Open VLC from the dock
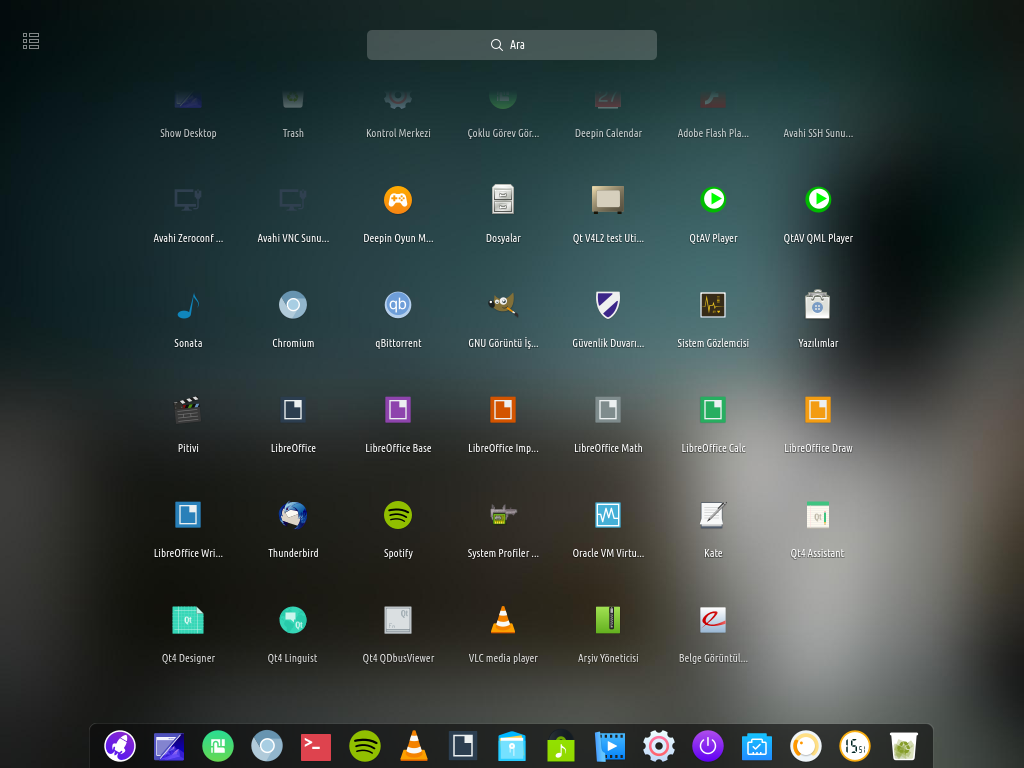 coord(413,746)
